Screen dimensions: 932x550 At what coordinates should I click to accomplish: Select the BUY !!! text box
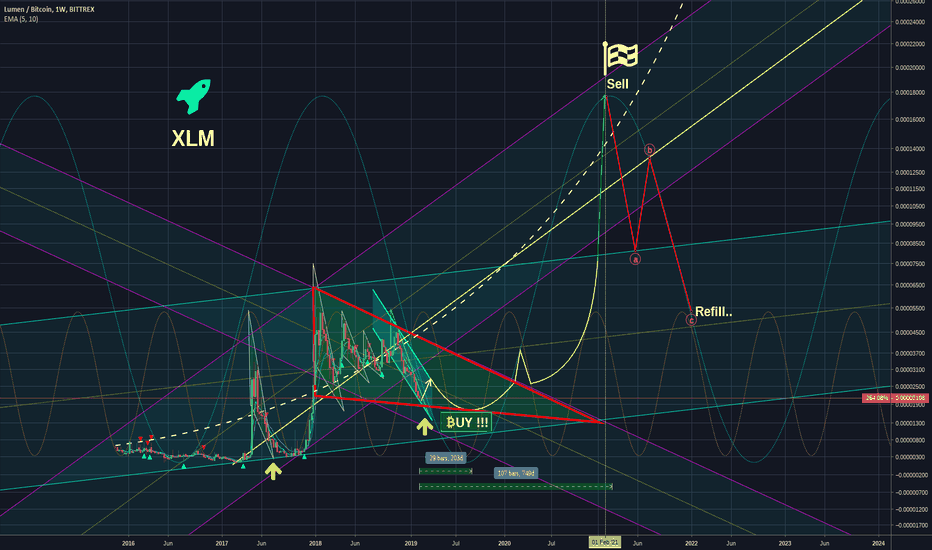tap(467, 423)
